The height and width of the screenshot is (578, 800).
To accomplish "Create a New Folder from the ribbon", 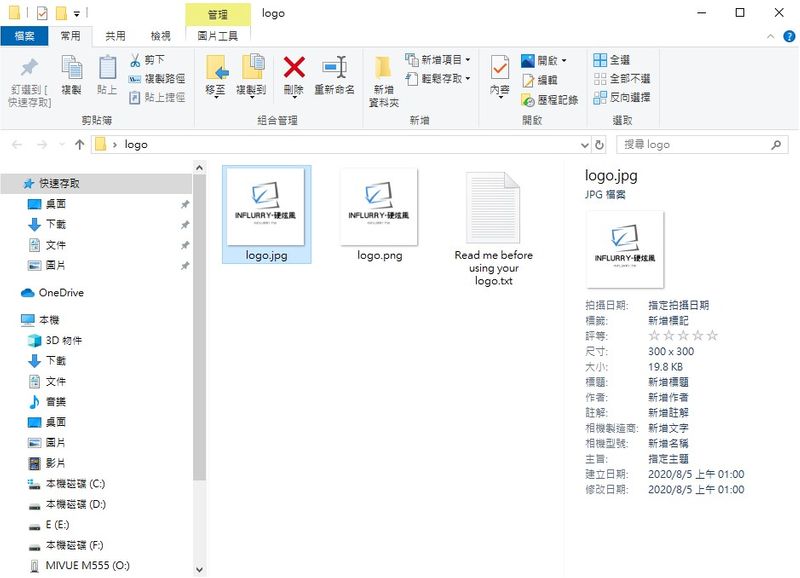I will (384, 82).
